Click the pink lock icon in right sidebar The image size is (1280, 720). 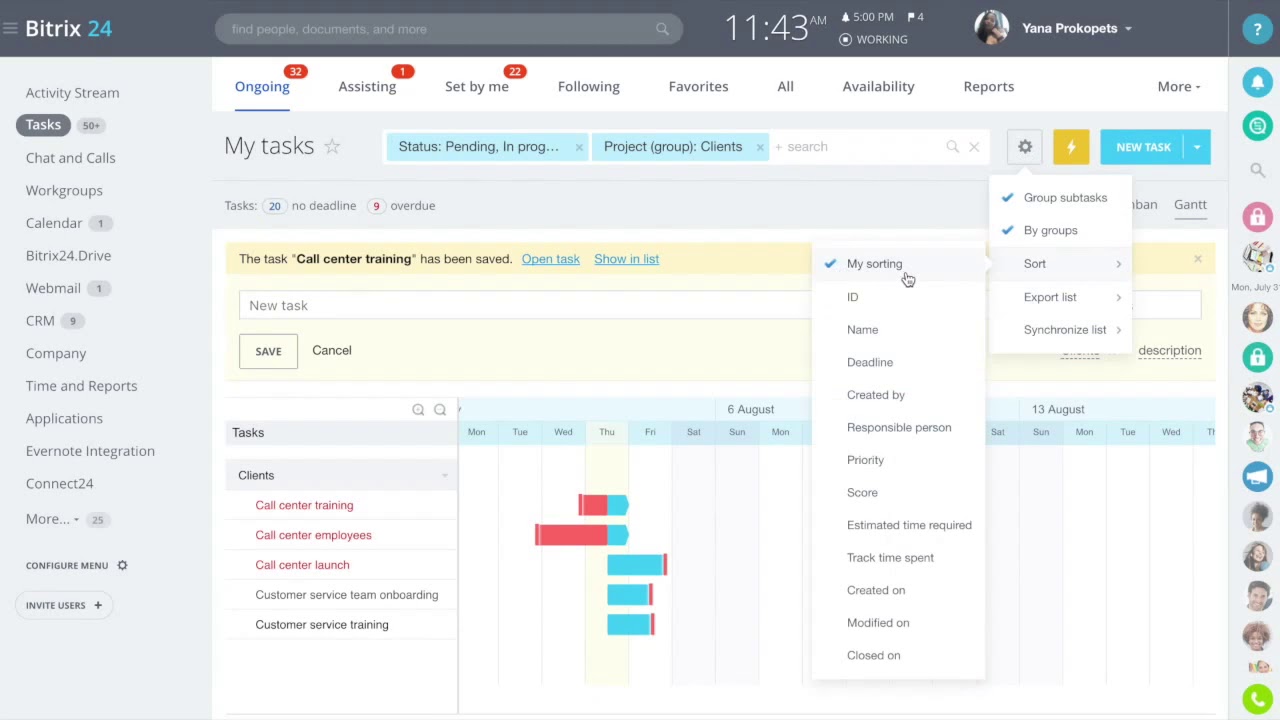click(x=1257, y=217)
